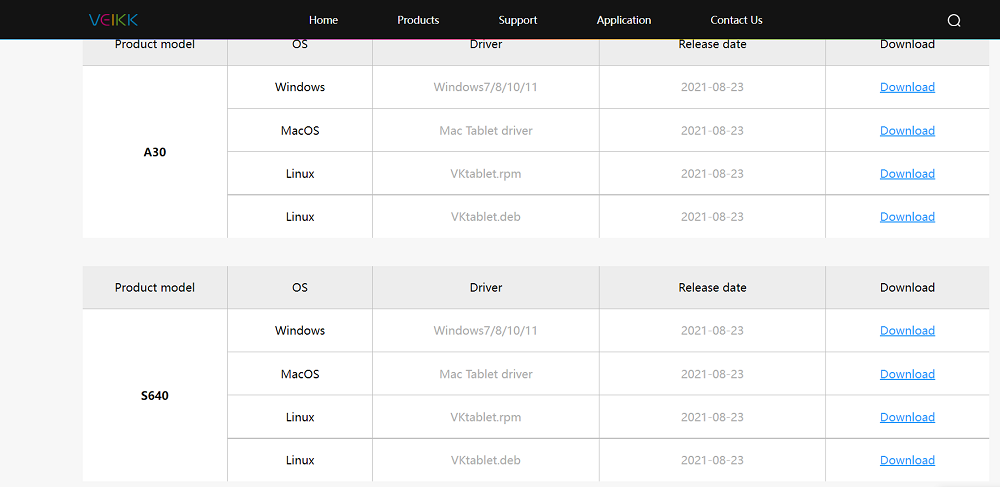This screenshot has width=1000, height=487.
Task: Open the Contact Us page
Action: tap(736, 20)
